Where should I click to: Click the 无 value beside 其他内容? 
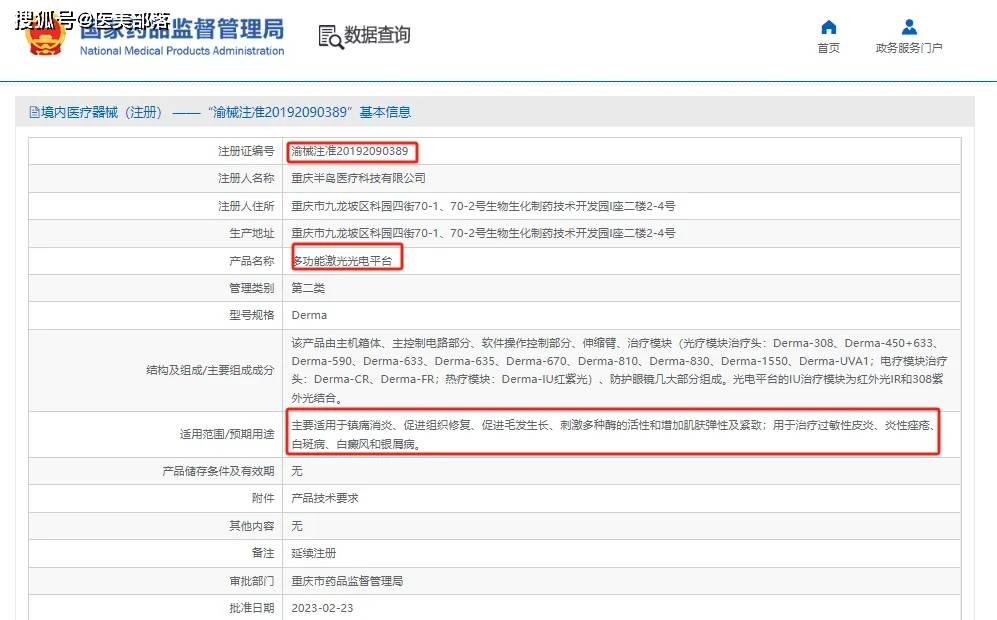[297, 526]
